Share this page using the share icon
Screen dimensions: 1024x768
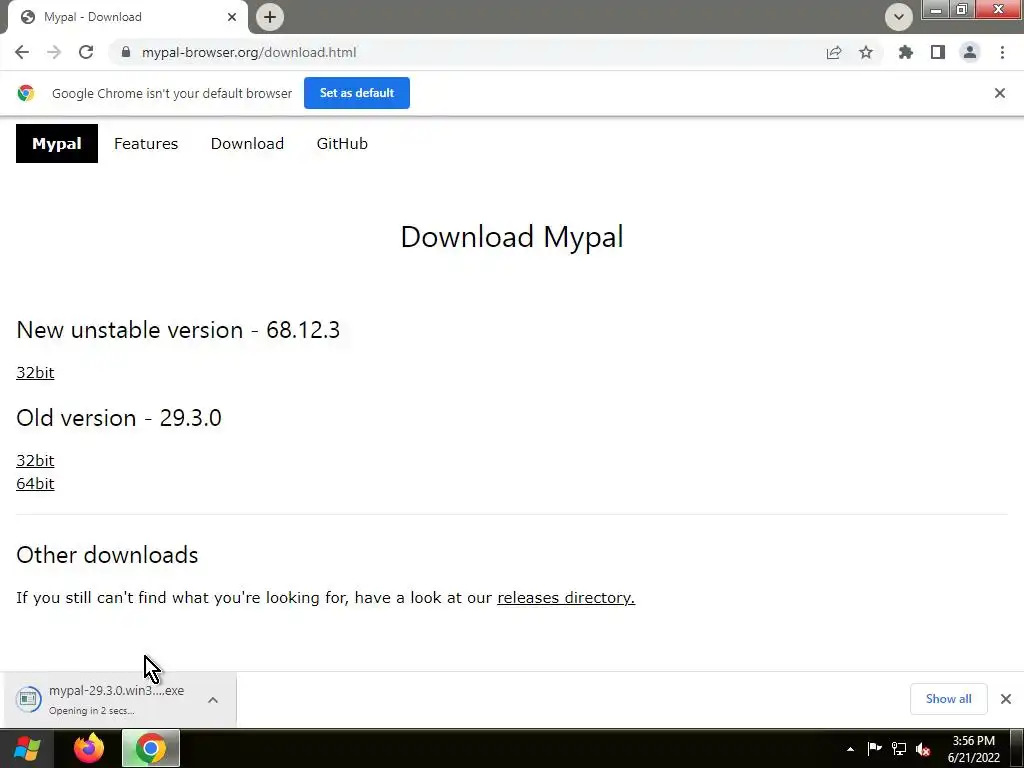pyautogui.click(x=834, y=52)
